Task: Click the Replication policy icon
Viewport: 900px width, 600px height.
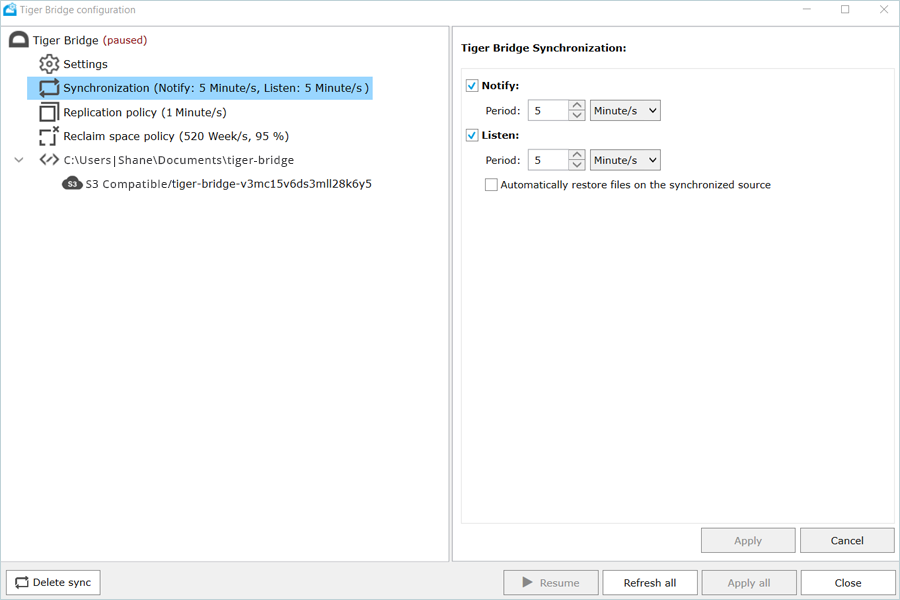Action: tap(49, 112)
